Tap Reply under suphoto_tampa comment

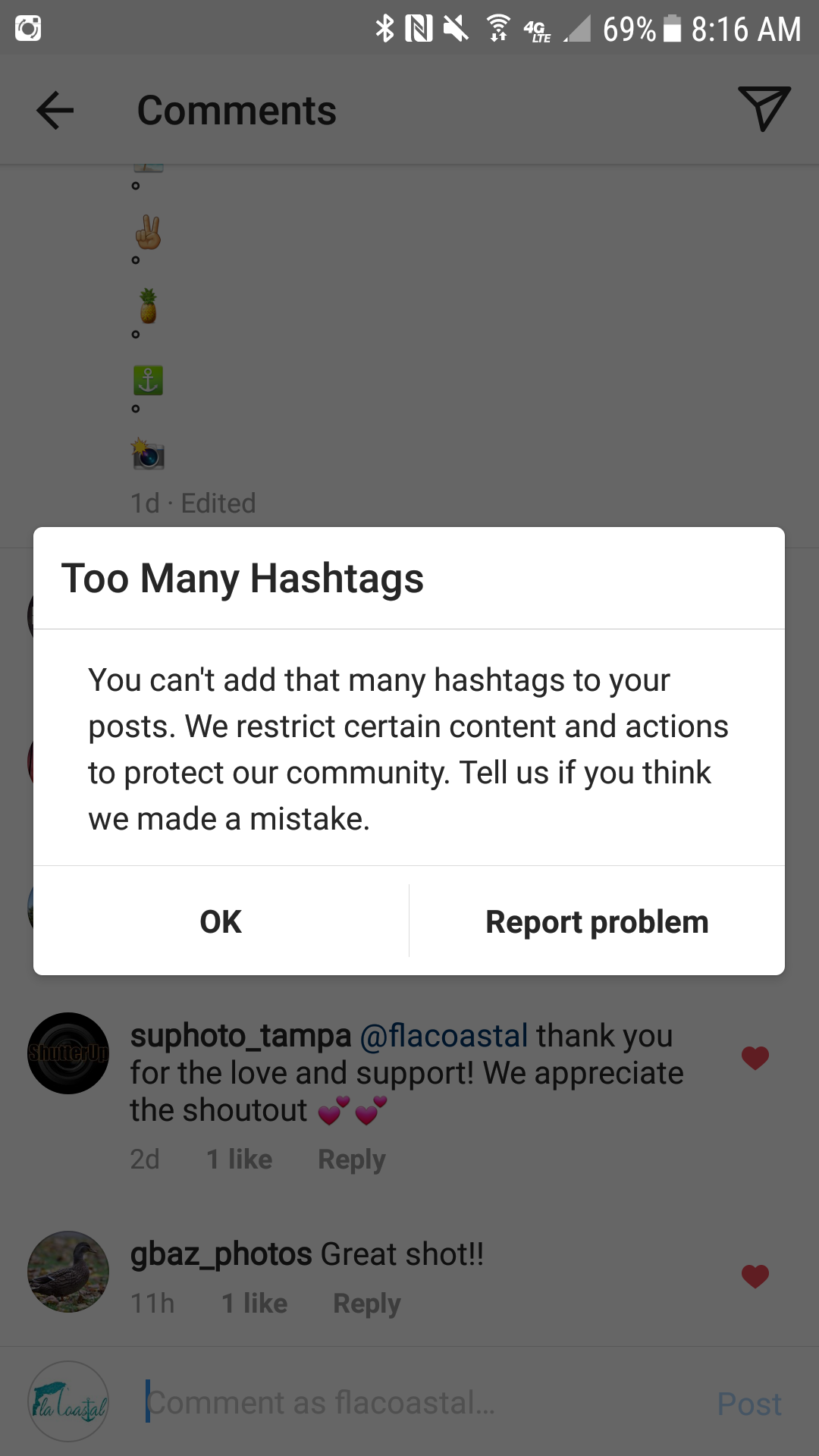(x=352, y=1159)
